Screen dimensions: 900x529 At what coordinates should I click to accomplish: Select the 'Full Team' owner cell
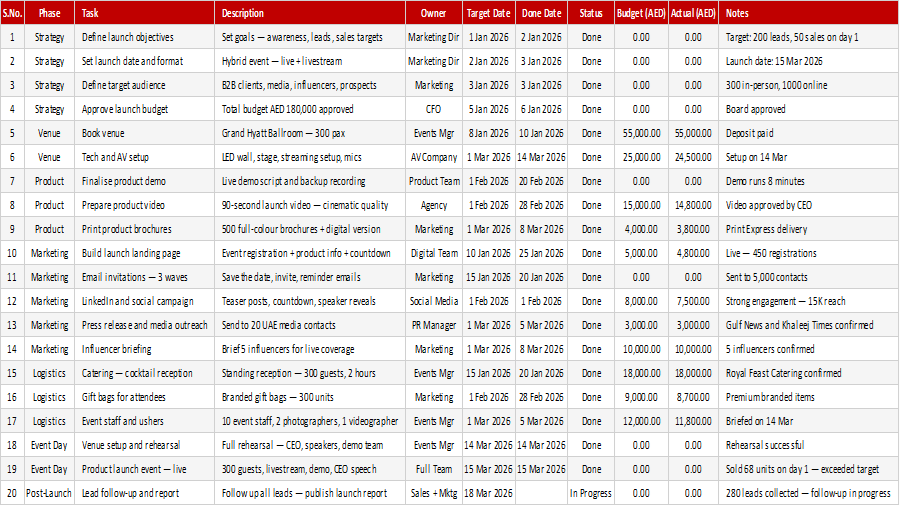[x=433, y=469]
